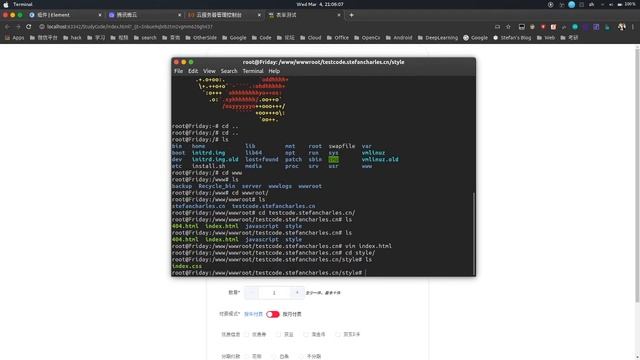Viewport: 640px width, 360px height.
Task: Click the page's vertical scrollbar on the right
Action: point(637,176)
